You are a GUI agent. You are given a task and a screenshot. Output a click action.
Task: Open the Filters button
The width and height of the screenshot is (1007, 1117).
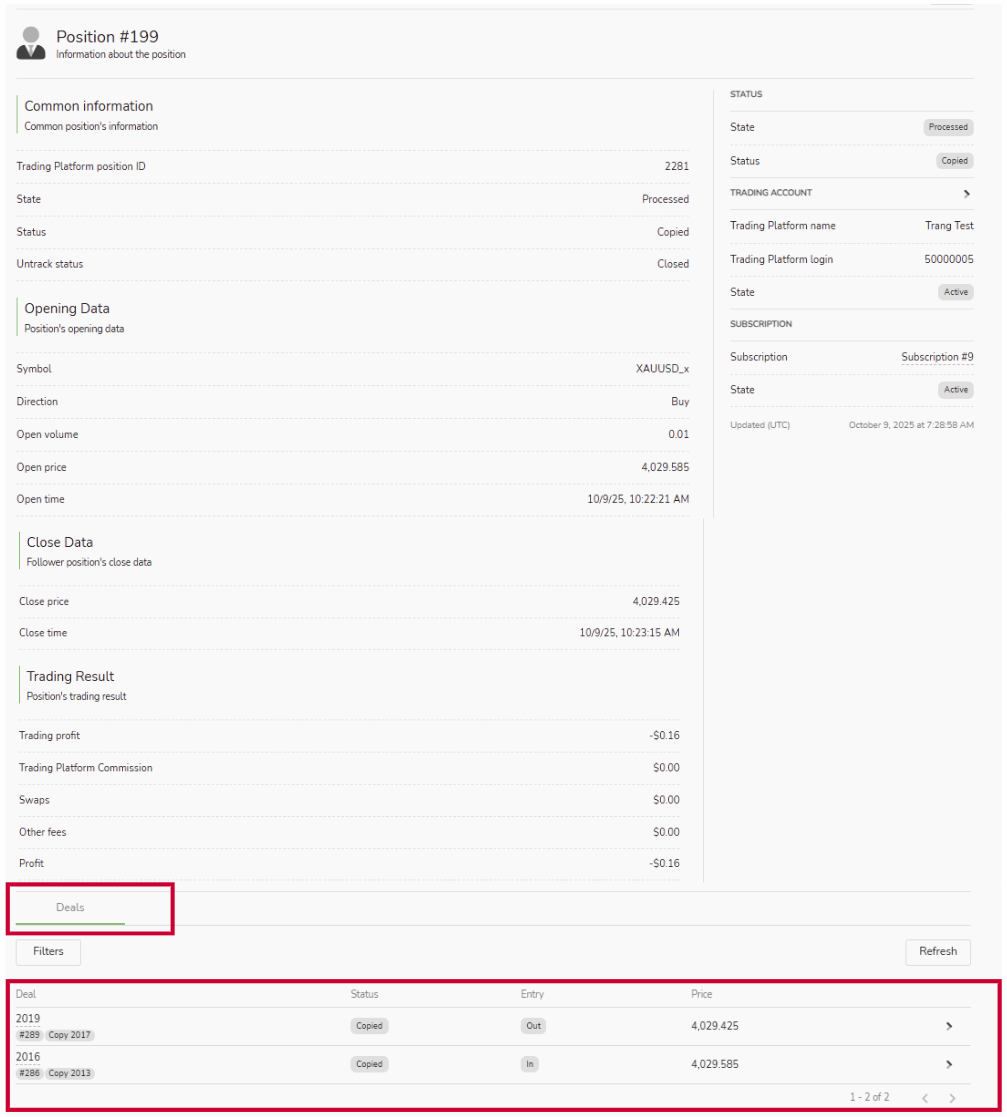click(48, 952)
